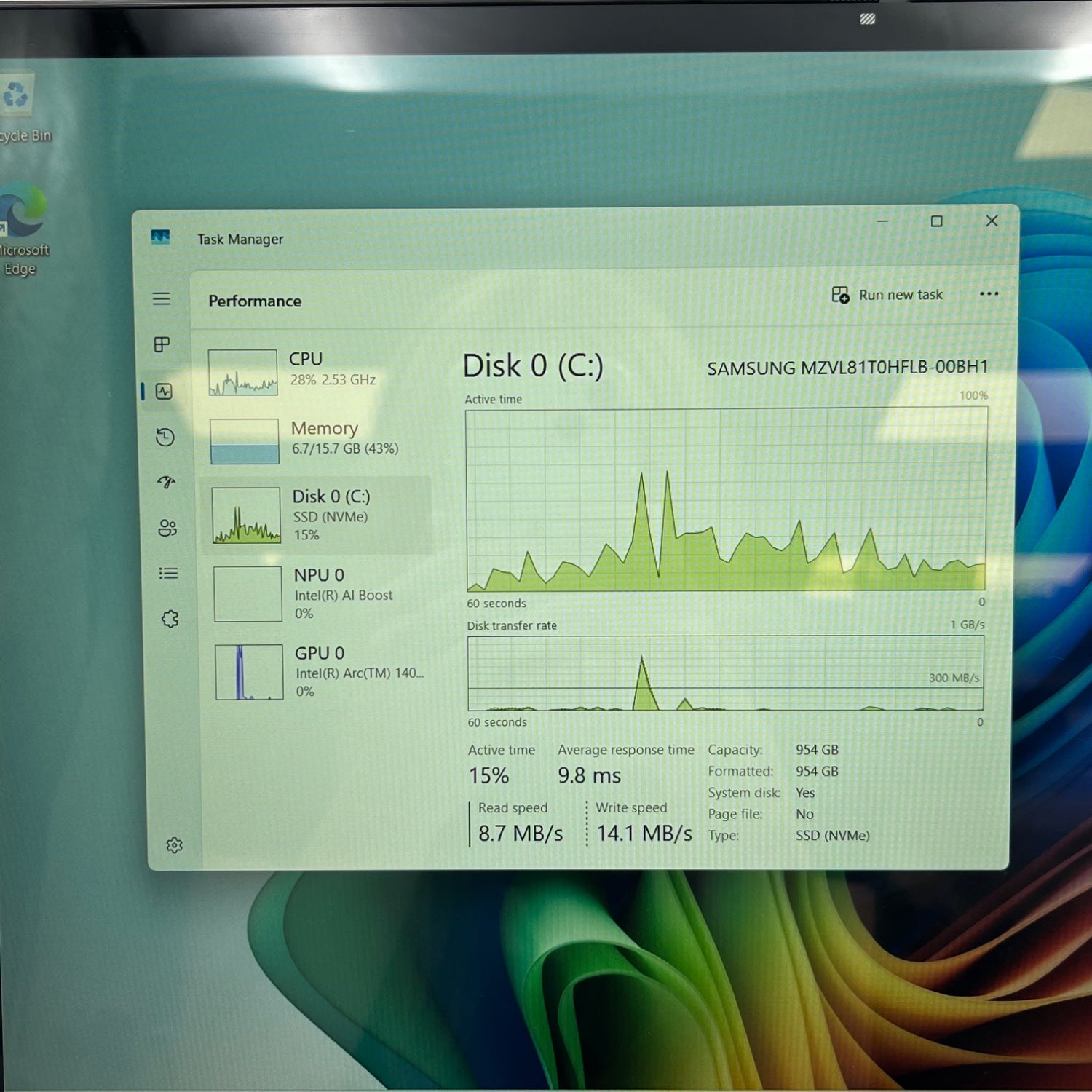Click the Task Manager app icon in title bar
Screen dimensions: 1092x1092
click(x=160, y=237)
